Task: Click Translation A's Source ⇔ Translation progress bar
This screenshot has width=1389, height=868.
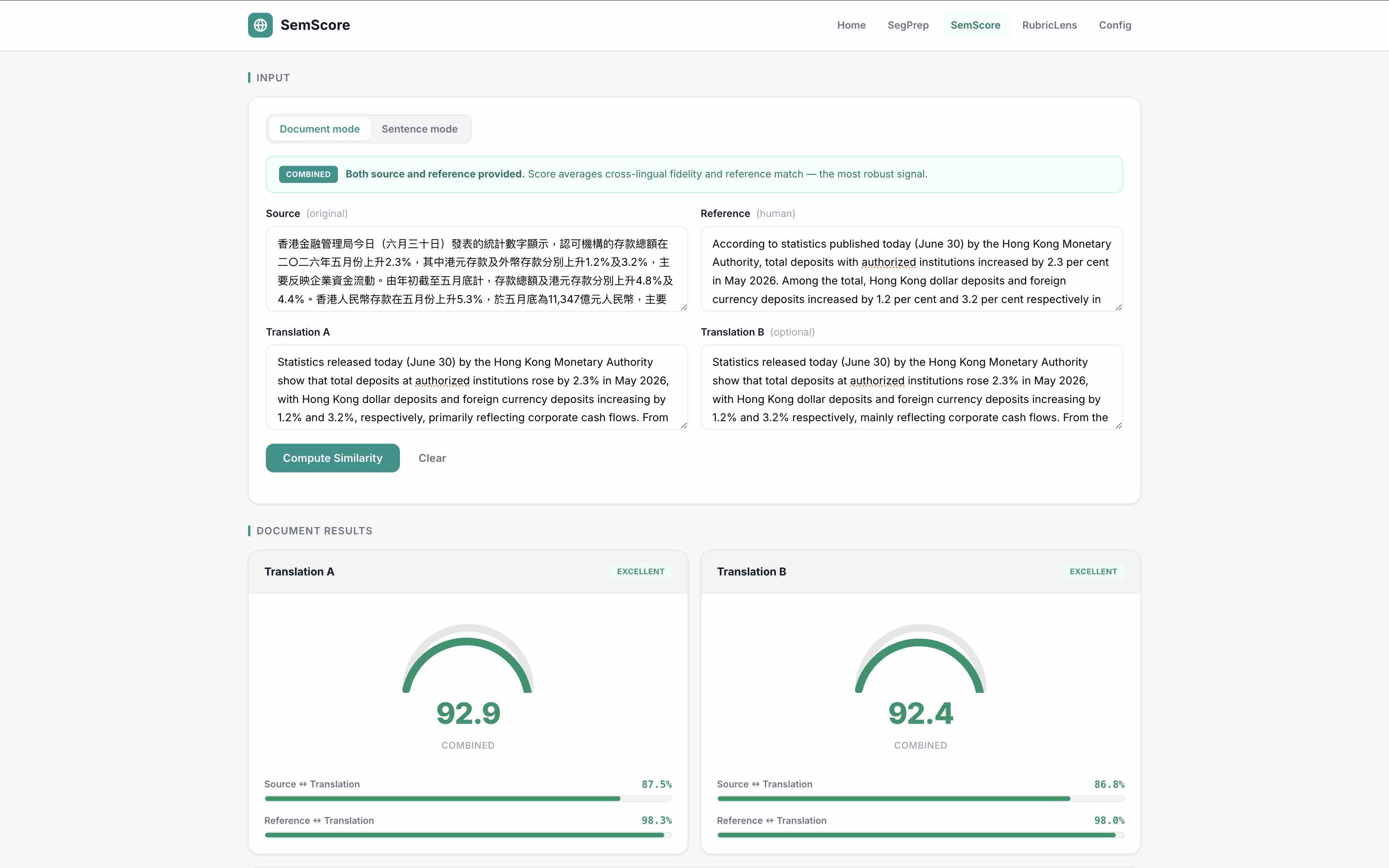Action: tap(468, 799)
